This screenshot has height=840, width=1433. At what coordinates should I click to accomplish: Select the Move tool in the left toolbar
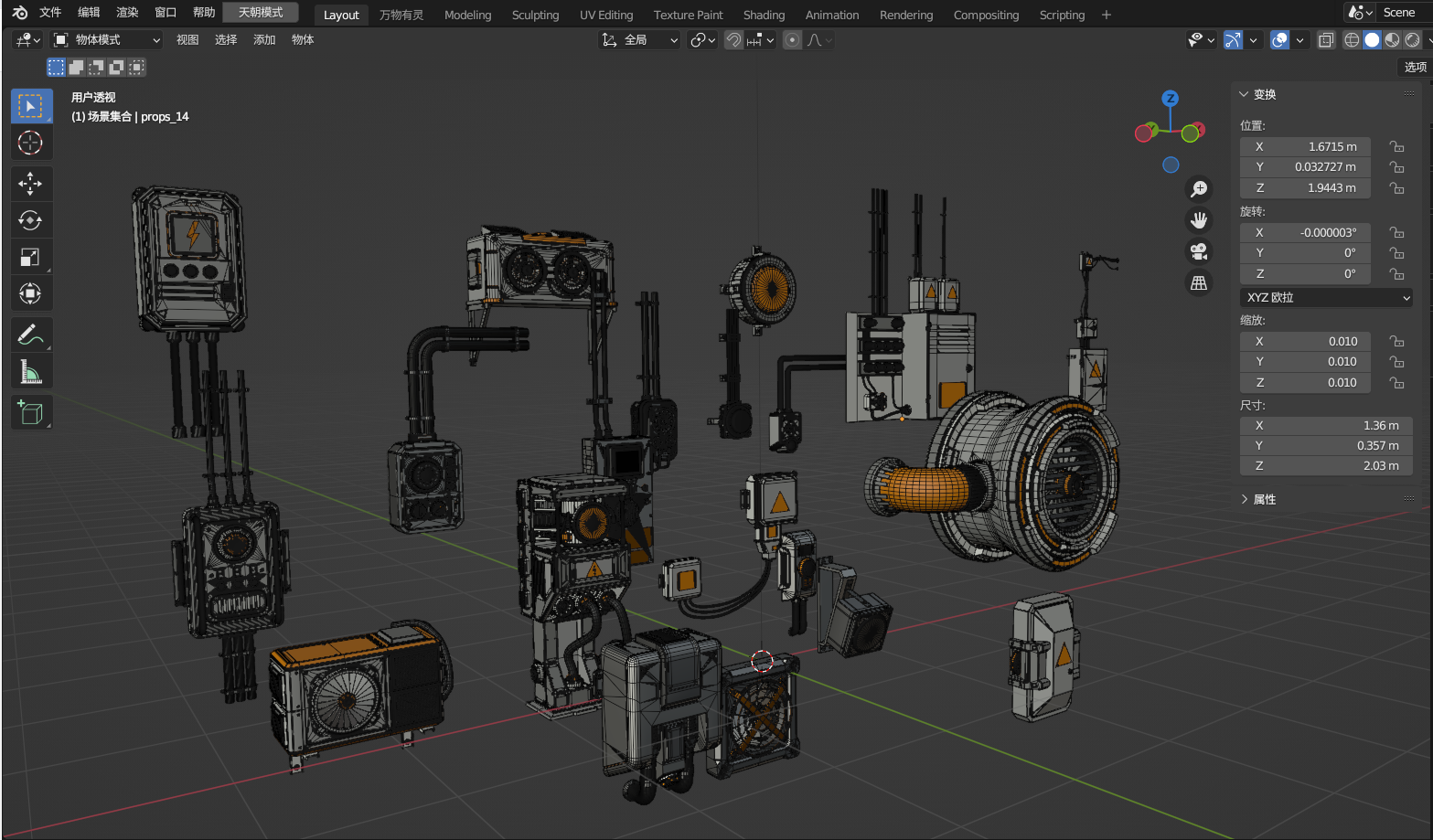click(31, 184)
